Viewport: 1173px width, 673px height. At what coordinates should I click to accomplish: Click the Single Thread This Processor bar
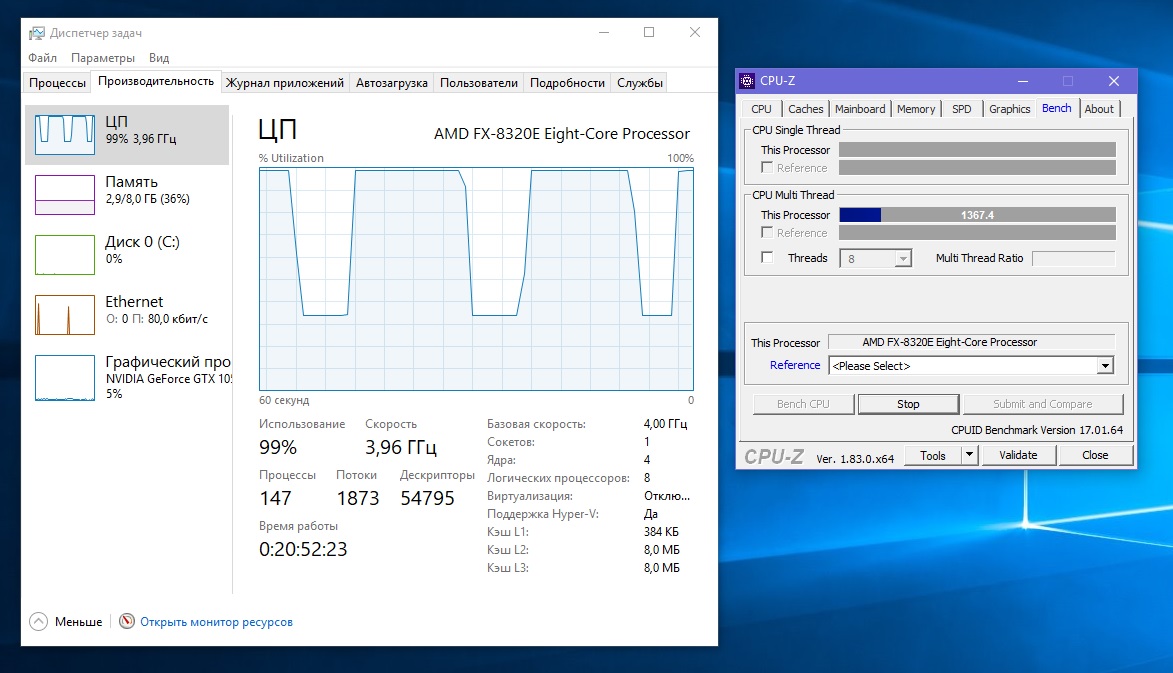coord(977,150)
